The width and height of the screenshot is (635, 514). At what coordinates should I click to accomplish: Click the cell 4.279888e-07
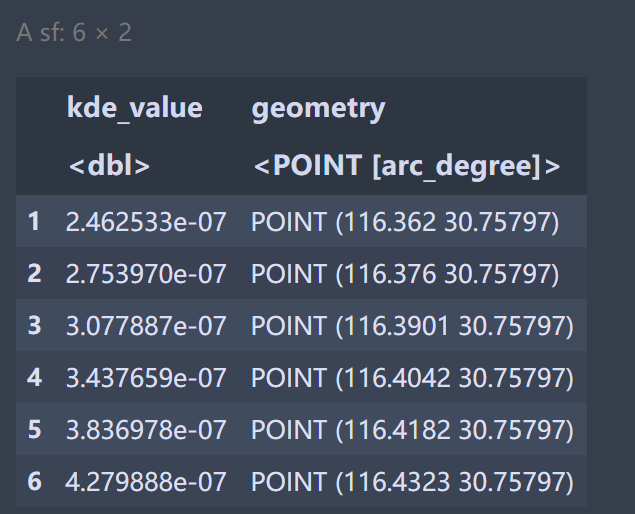click(x=146, y=481)
